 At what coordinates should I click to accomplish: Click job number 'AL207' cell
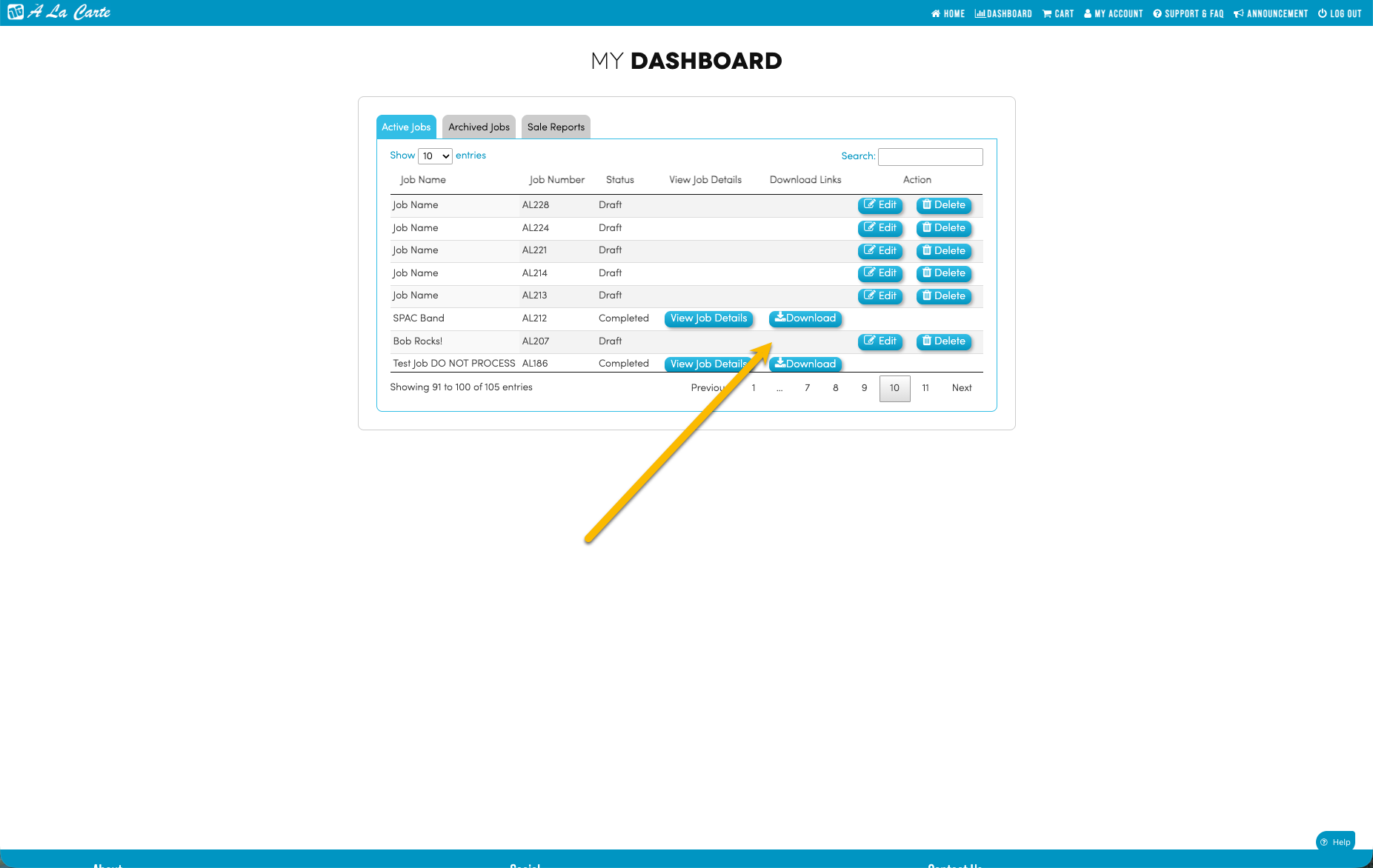click(535, 341)
